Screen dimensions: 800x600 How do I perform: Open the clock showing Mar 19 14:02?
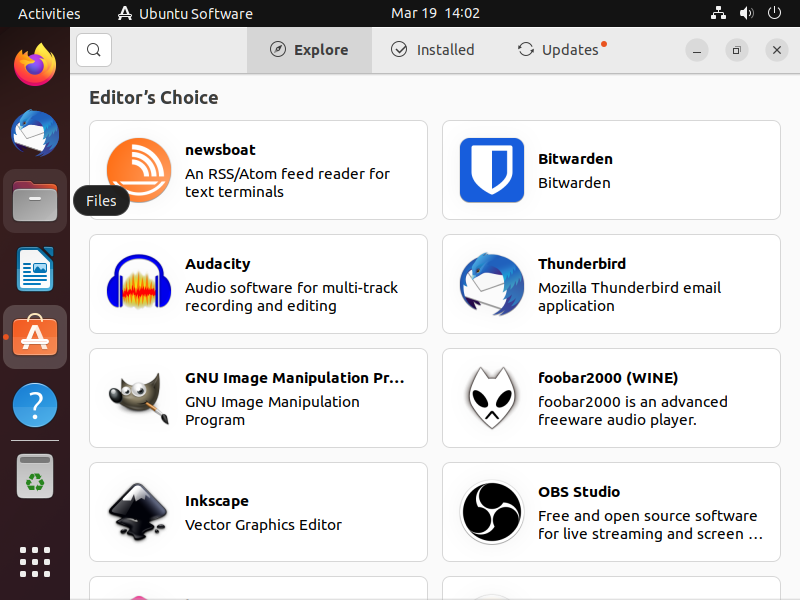(x=435, y=13)
